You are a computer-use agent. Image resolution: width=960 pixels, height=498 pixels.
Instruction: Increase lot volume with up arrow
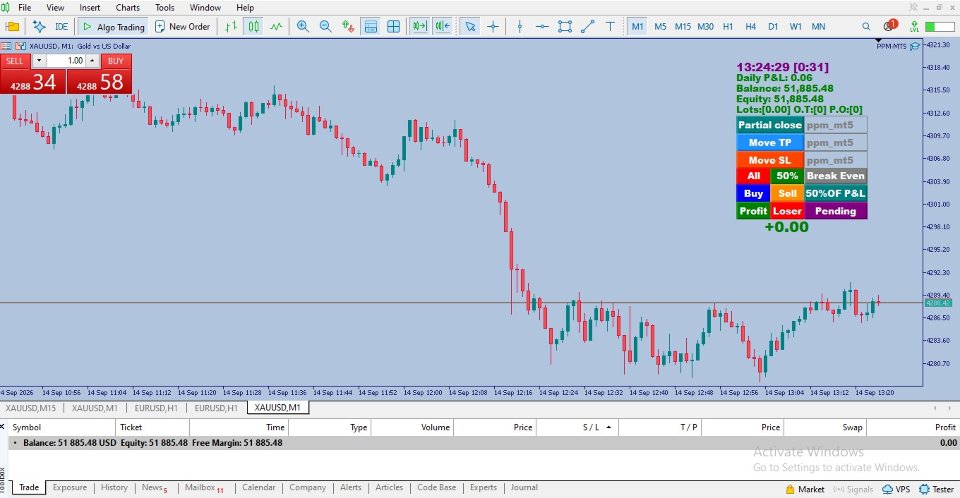(92, 61)
